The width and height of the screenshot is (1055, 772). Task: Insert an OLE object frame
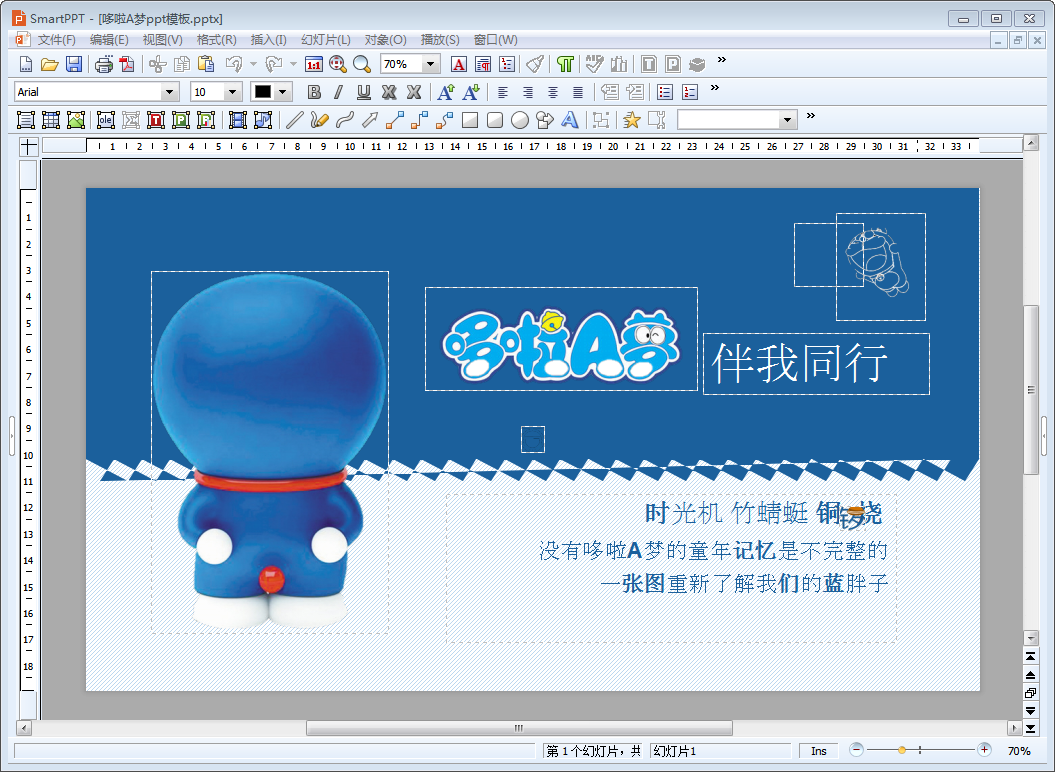106,120
